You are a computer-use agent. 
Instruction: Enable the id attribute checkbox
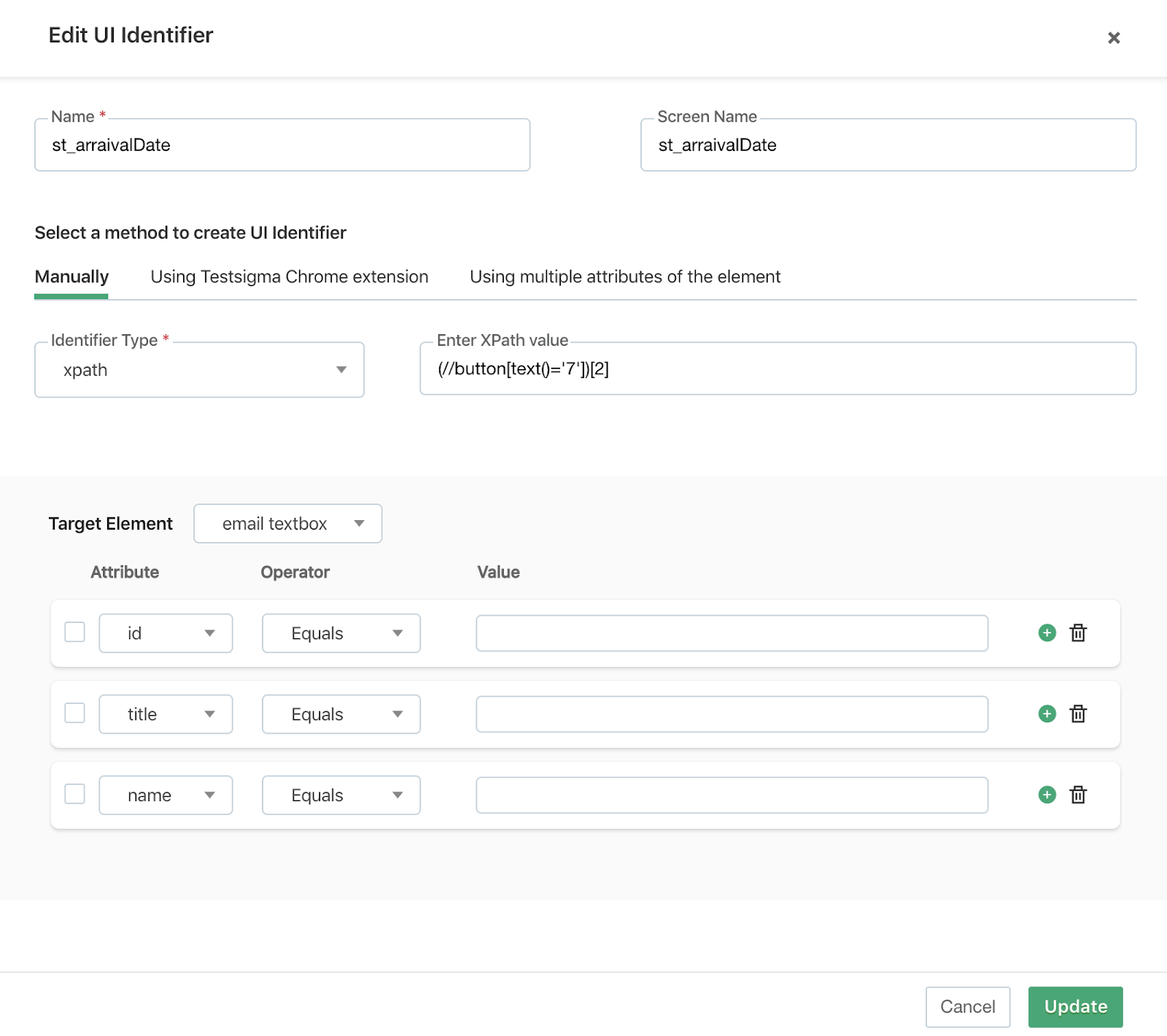[75, 632]
